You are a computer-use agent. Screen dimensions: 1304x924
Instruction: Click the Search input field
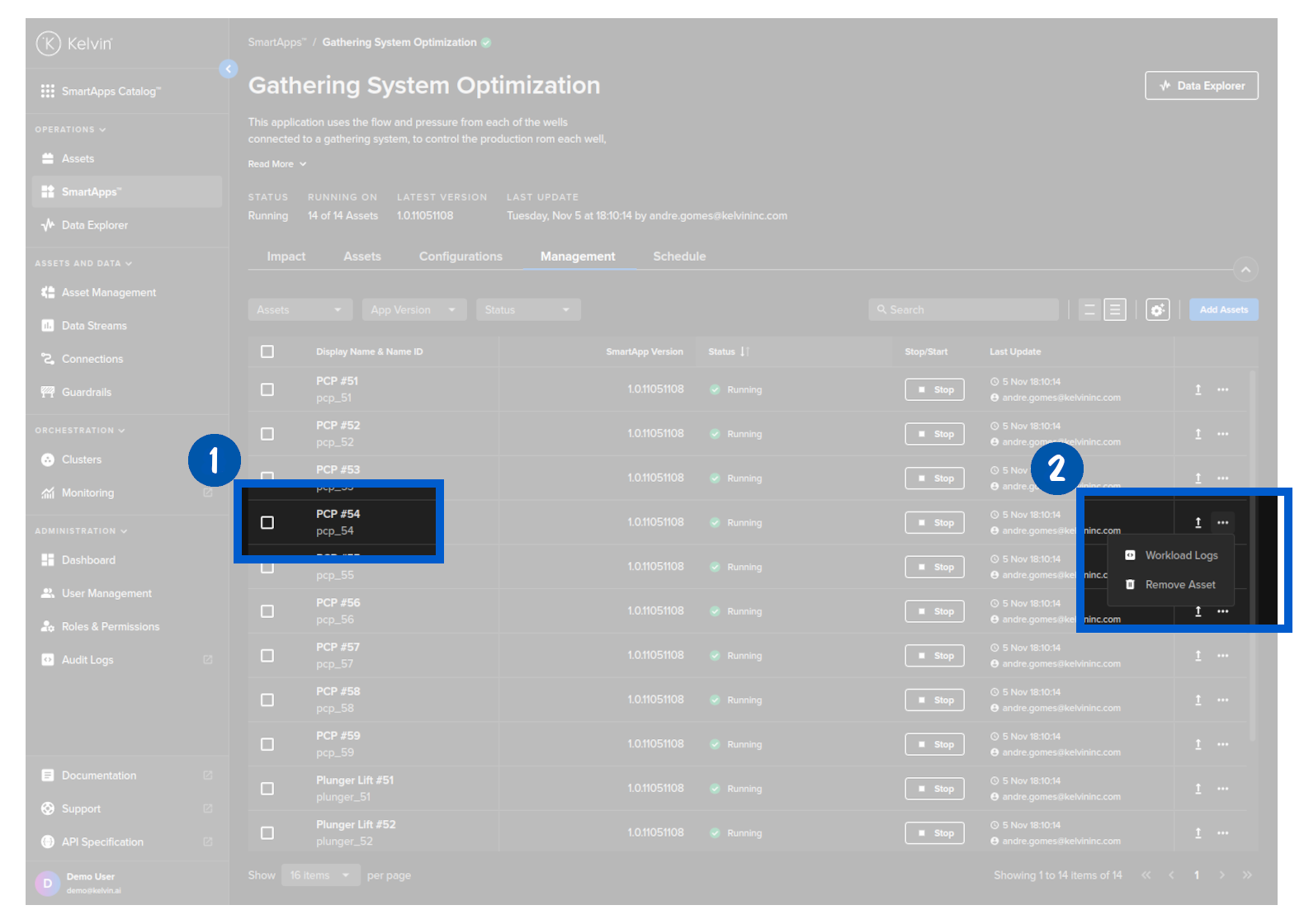(963, 310)
